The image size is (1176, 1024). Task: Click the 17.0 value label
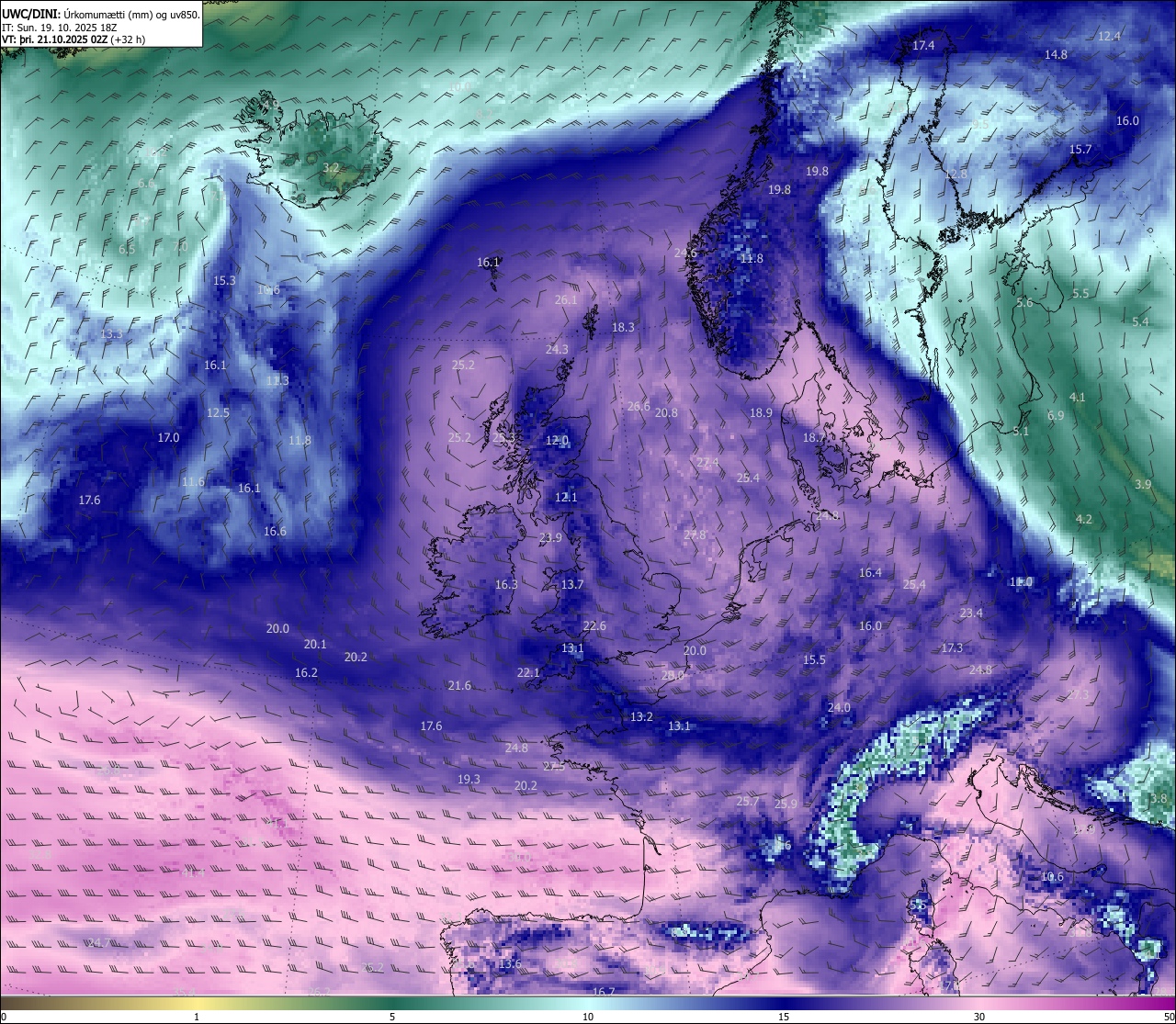pos(168,438)
